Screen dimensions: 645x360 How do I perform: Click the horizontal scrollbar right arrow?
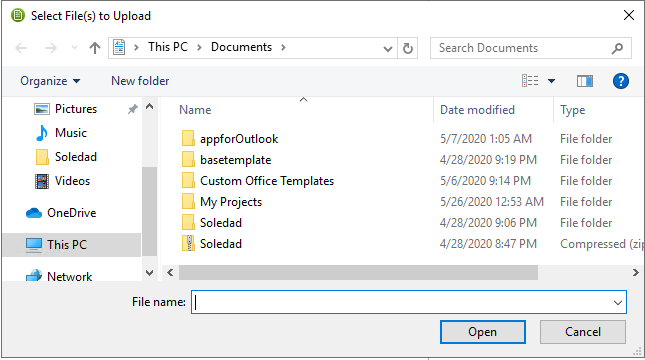click(636, 272)
